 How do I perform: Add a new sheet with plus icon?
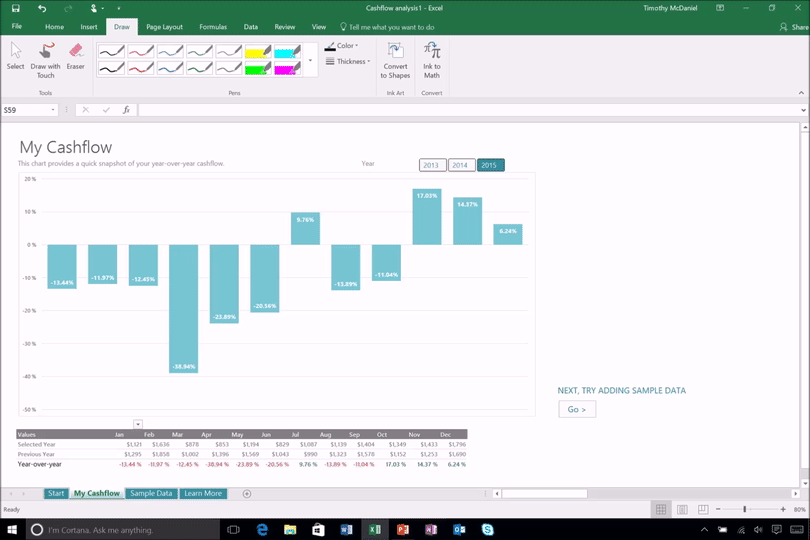(x=247, y=493)
